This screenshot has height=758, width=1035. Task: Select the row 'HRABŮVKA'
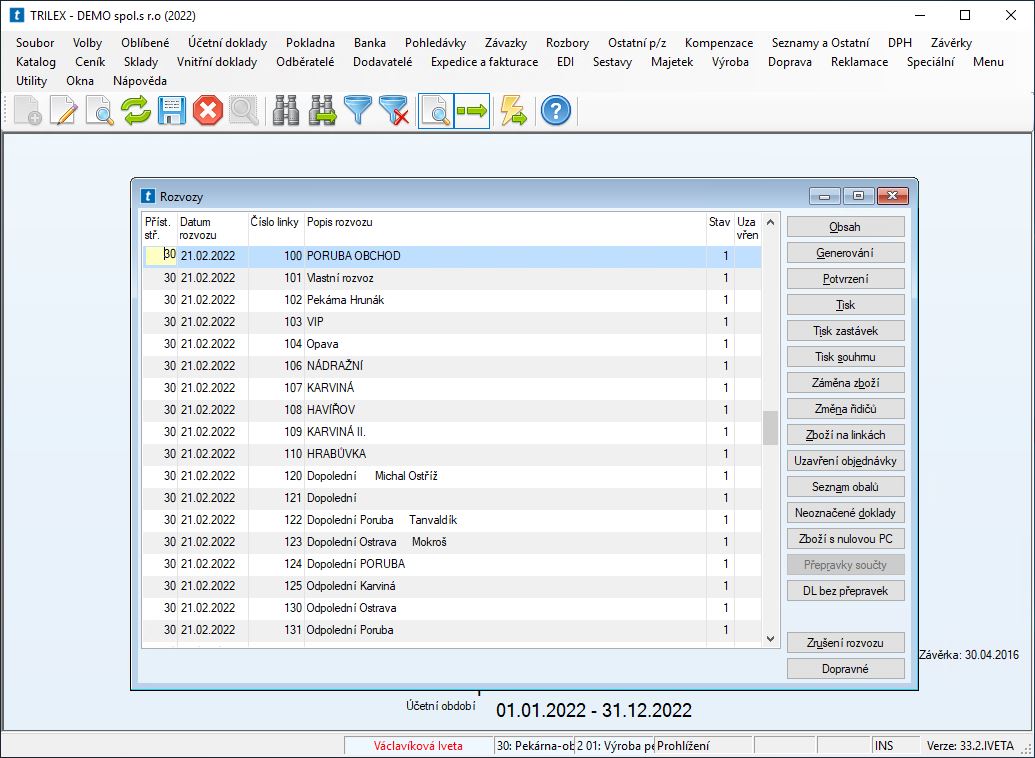[x=451, y=454]
